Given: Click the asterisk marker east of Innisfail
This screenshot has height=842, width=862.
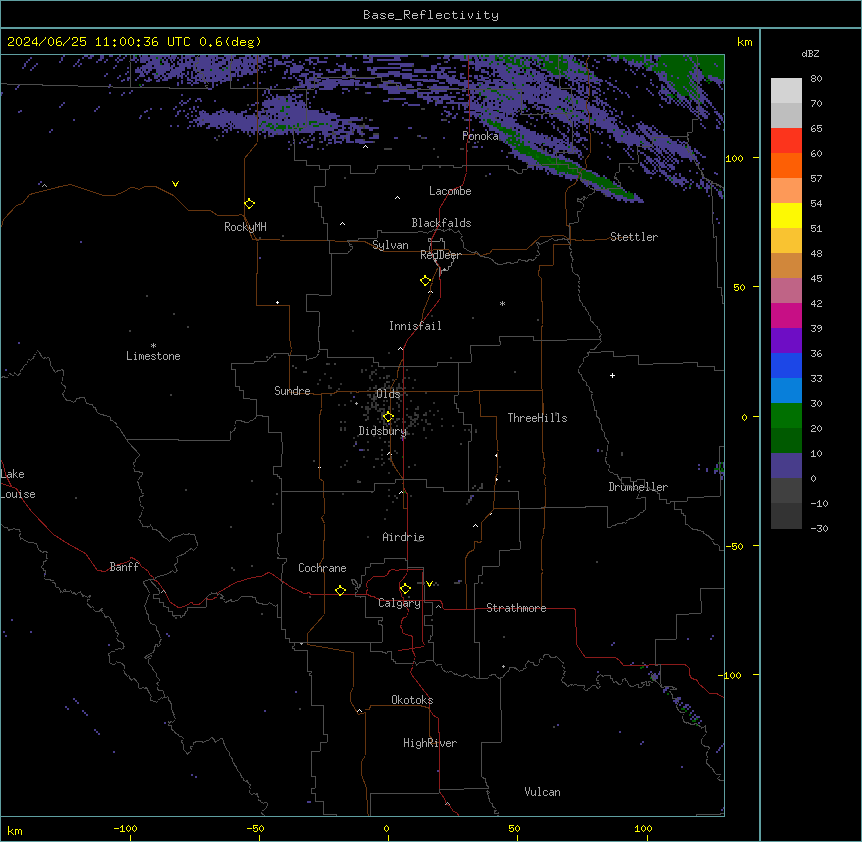Looking at the screenshot, I should pos(502,303).
